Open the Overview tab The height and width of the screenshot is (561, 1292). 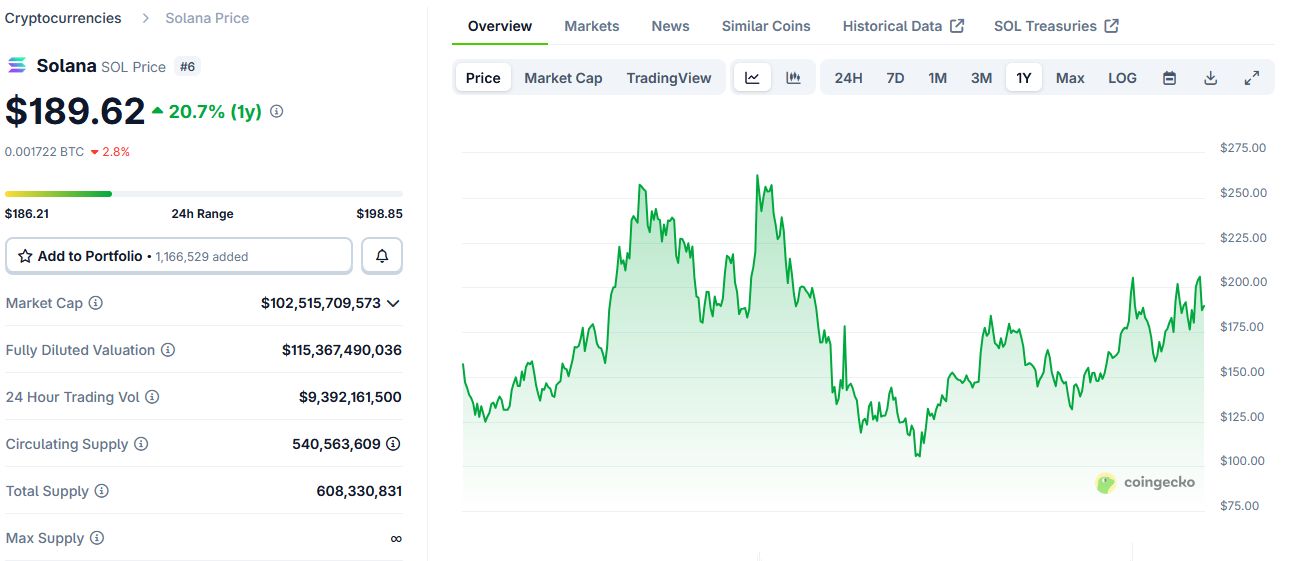500,26
